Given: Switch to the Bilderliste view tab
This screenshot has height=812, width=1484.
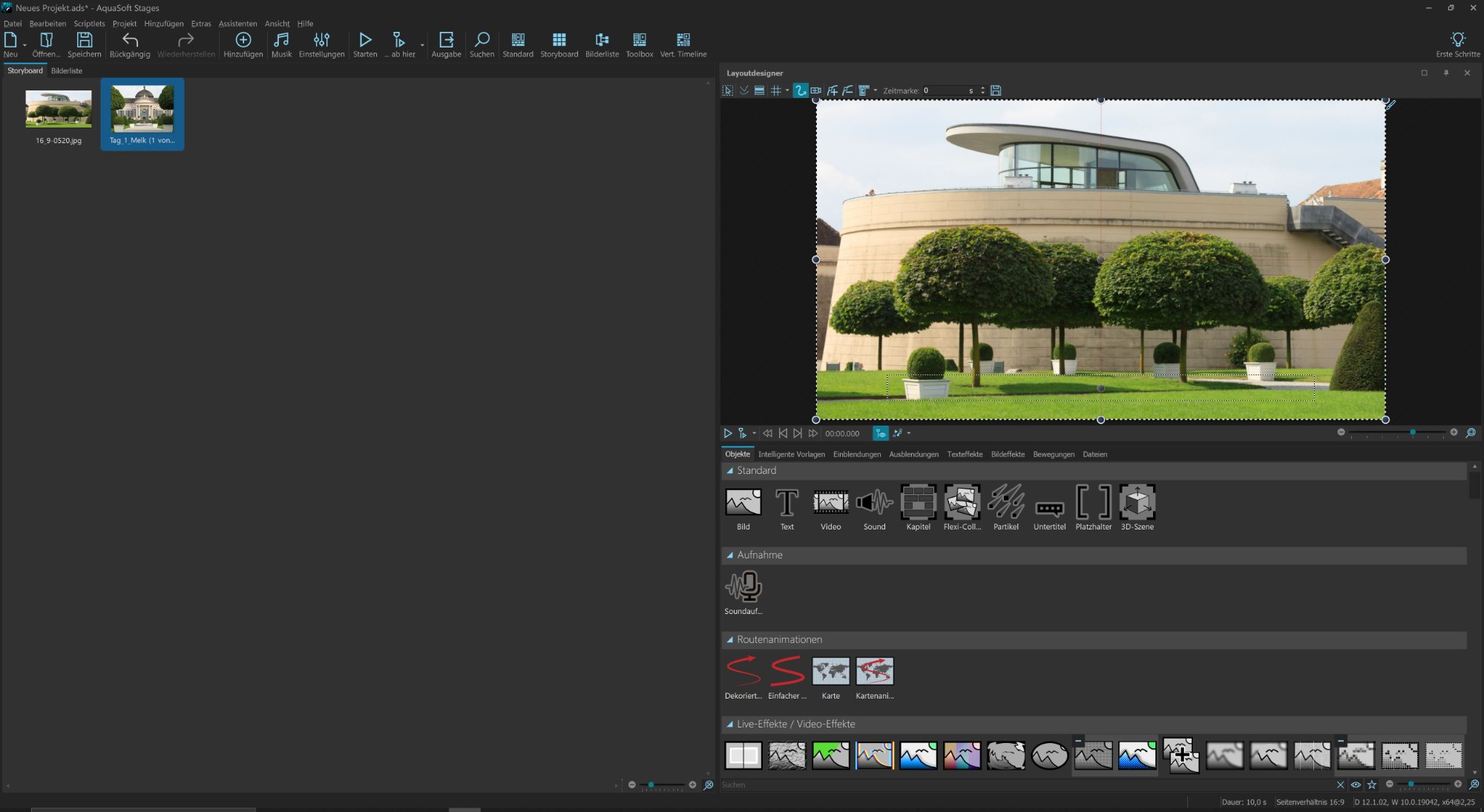Looking at the screenshot, I should click(67, 71).
